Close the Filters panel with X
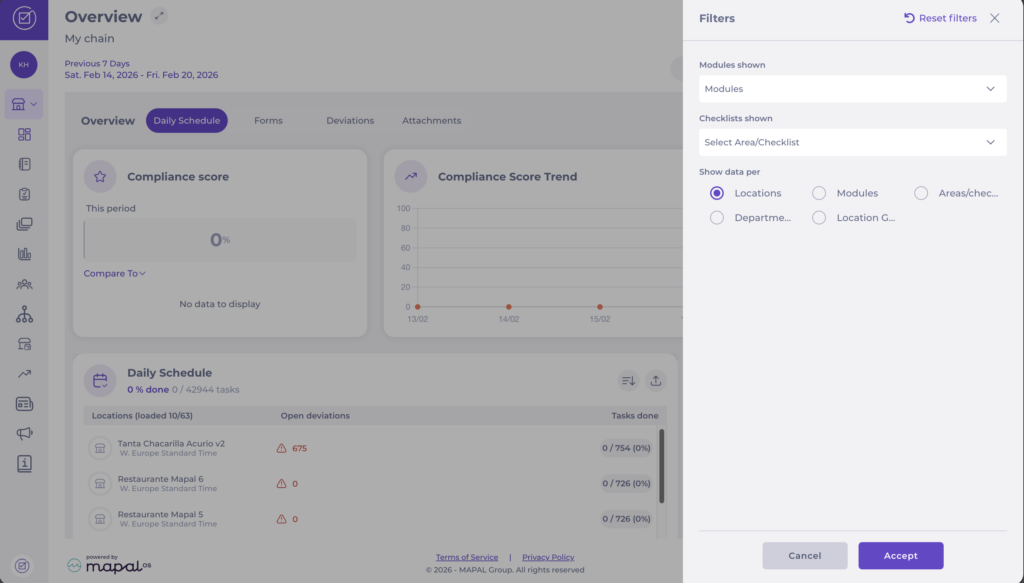1024x583 pixels. click(994, 18)
